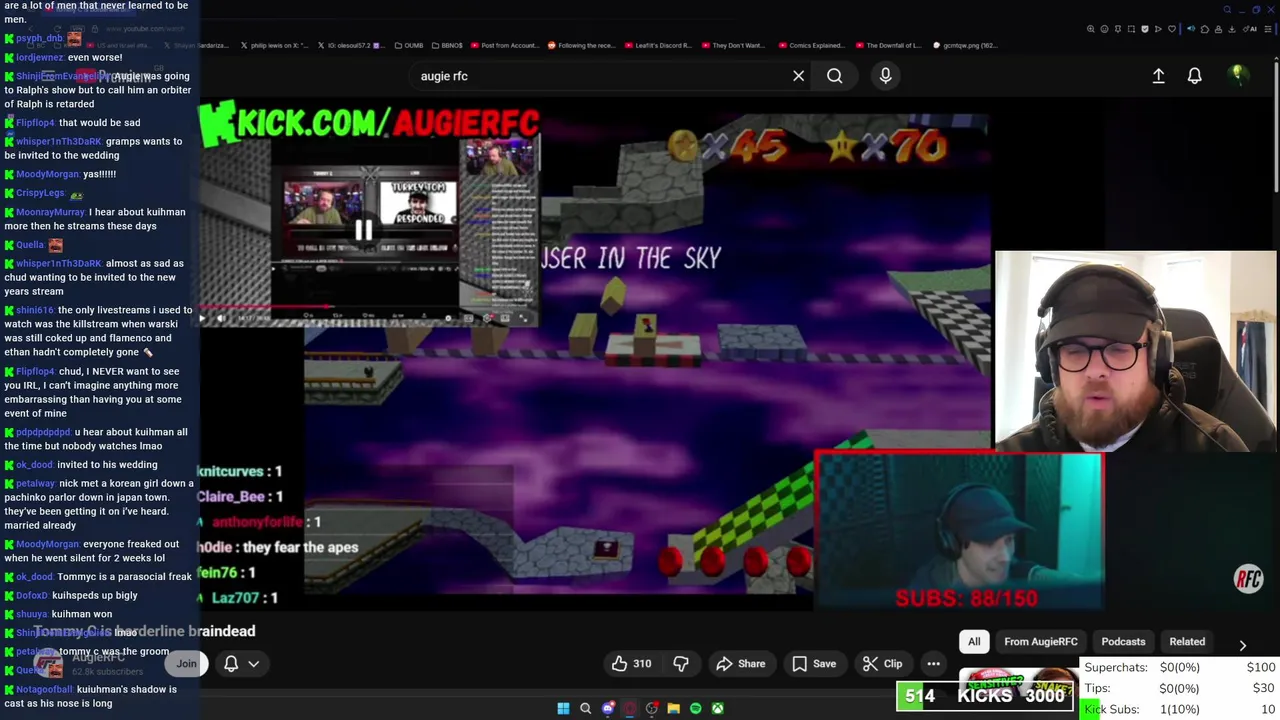Create a Clip of this video
The height and width of the screenshot is (720, 1280).
(883, 664)
